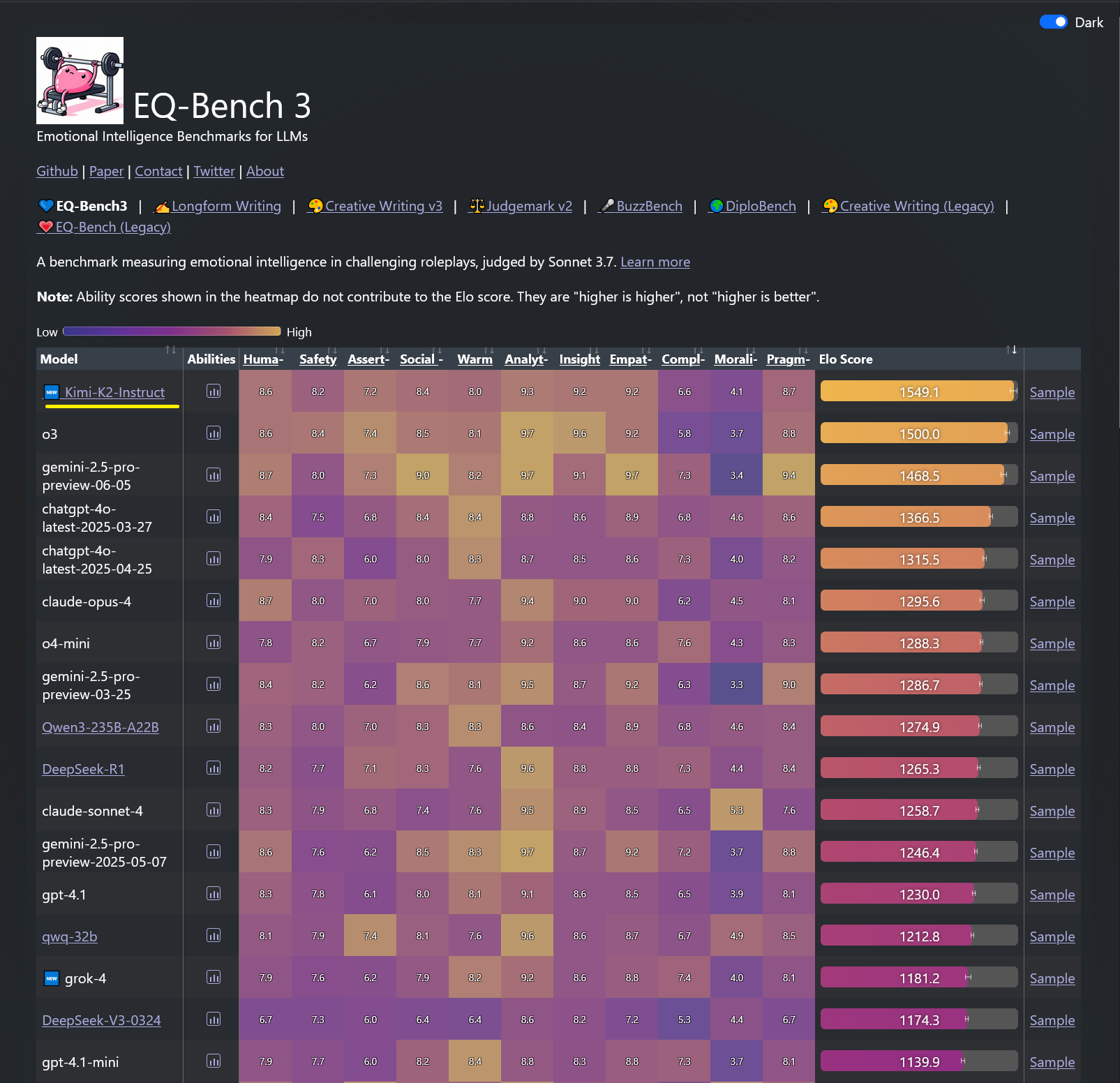
Task: Click Kimi-K2-Instruct Elo bar 1549.1
Action: [919, 391]
